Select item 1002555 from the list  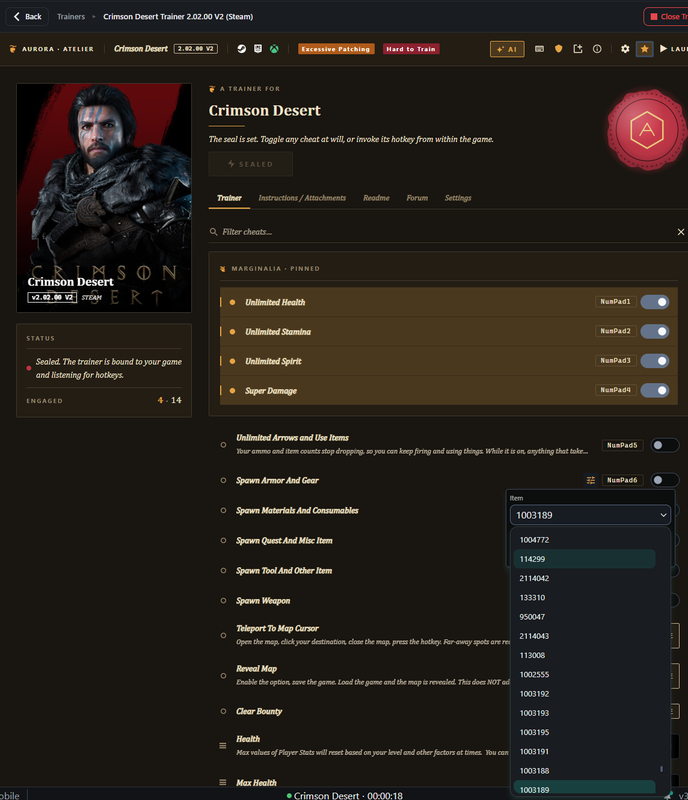click(584, 674)
